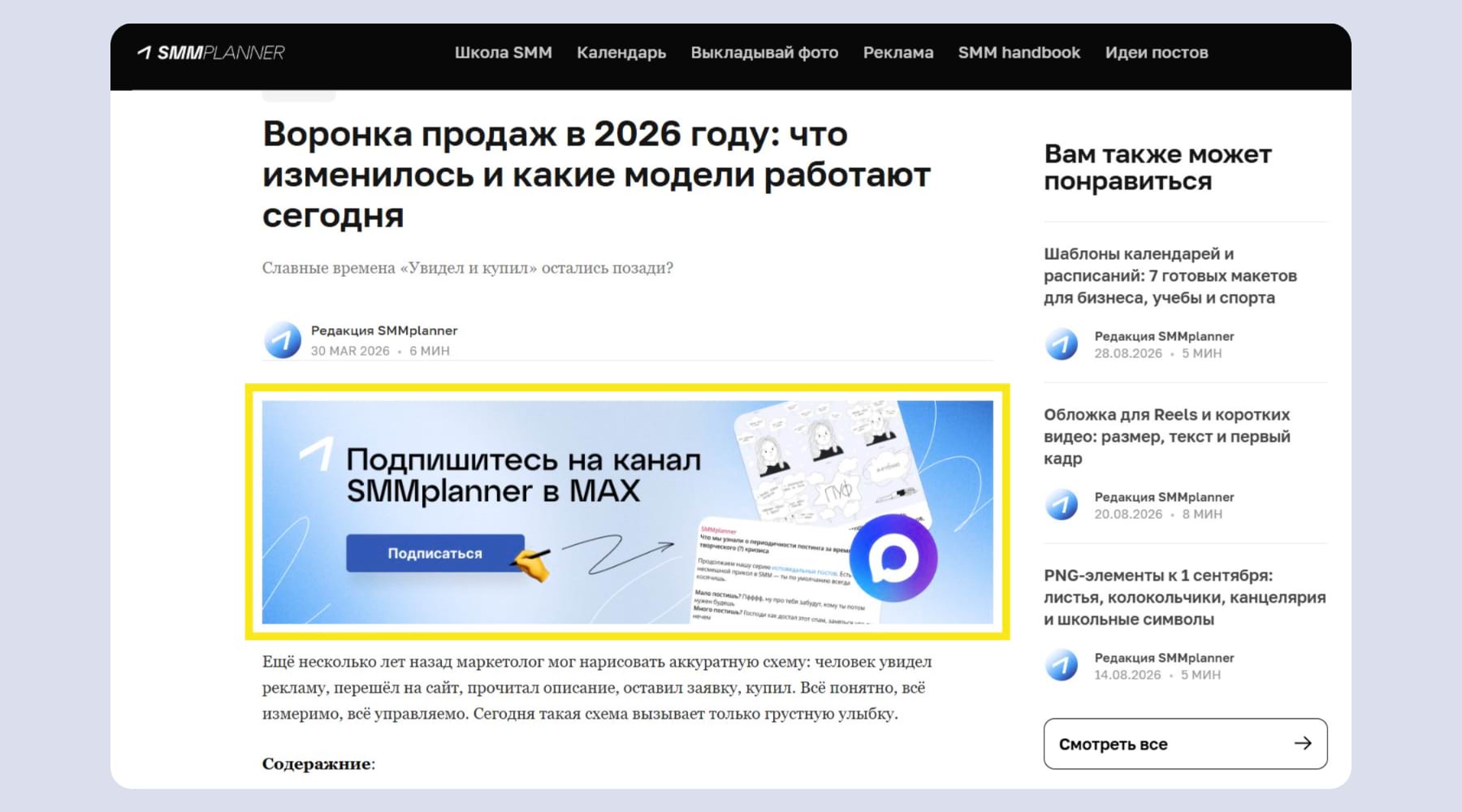Open the Идеи постов menu item

point(1157,53)
